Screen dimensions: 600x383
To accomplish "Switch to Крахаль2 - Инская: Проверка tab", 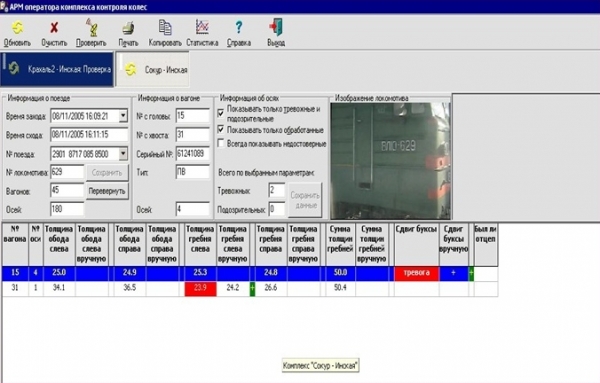I will click(57, 69).
